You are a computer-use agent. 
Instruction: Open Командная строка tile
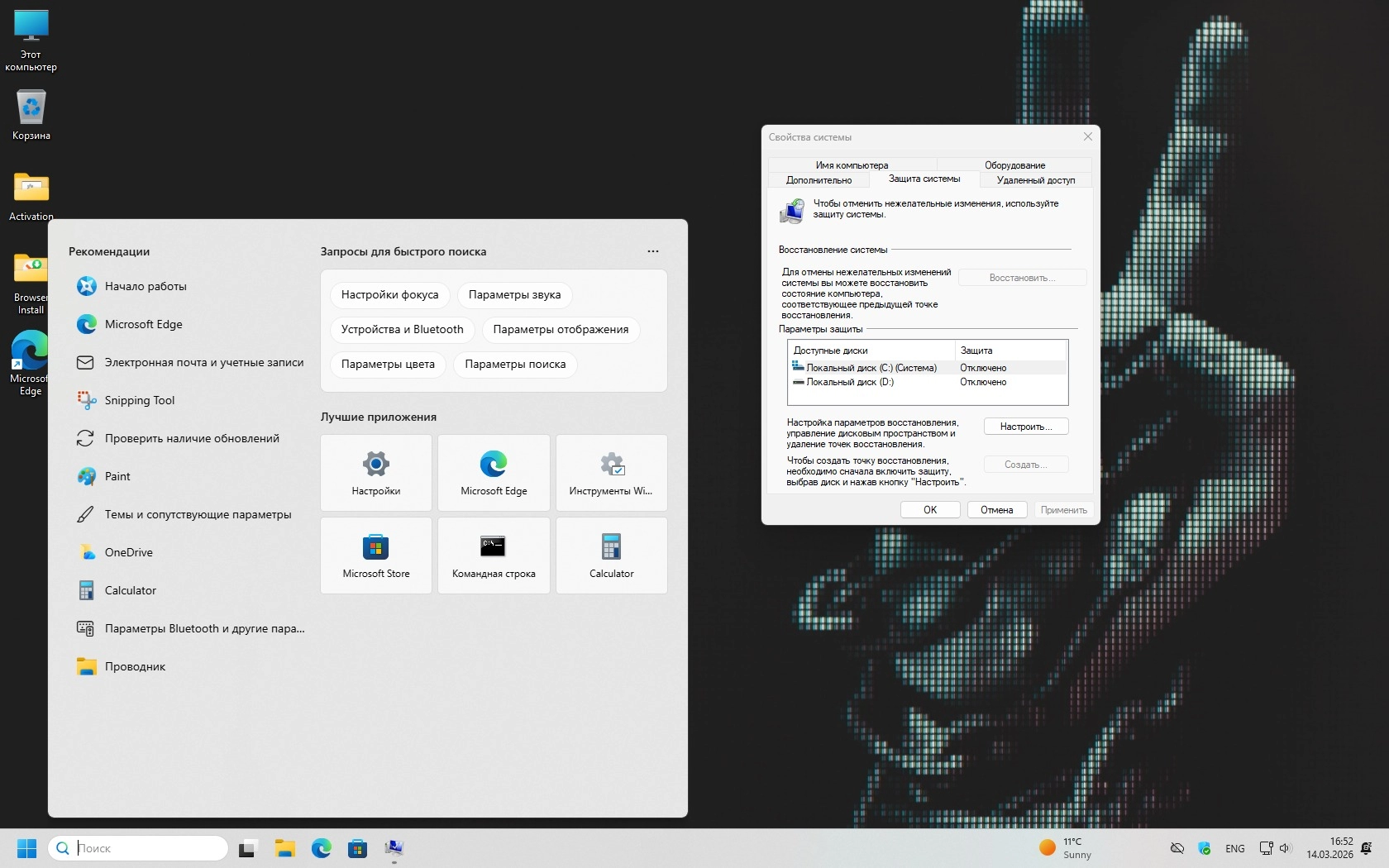click(x=494, y=556)
